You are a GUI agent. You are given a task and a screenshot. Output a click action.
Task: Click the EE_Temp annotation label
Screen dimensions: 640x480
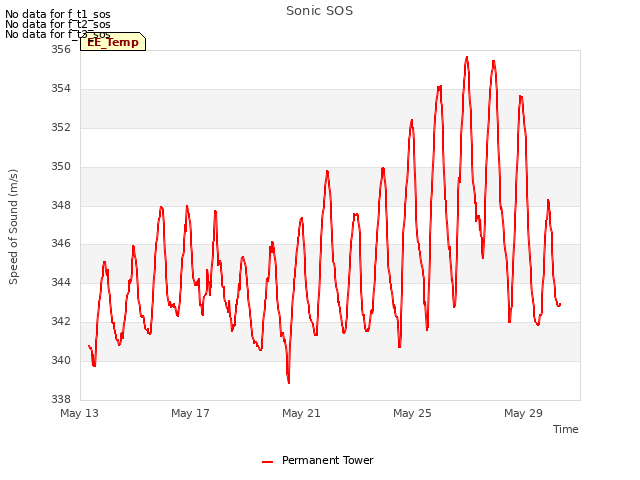click(113, 42)
